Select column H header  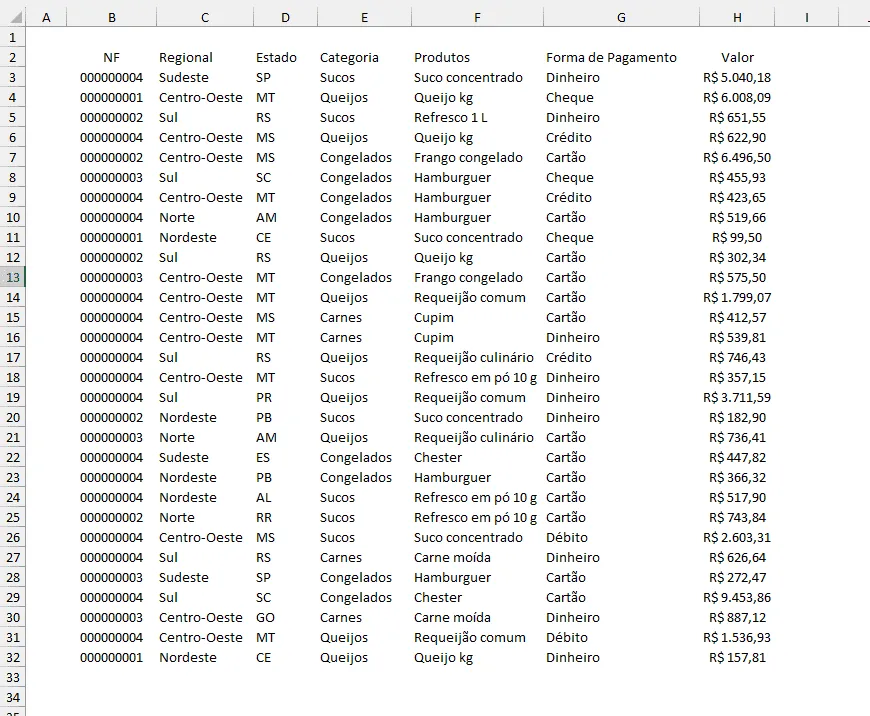737,18
